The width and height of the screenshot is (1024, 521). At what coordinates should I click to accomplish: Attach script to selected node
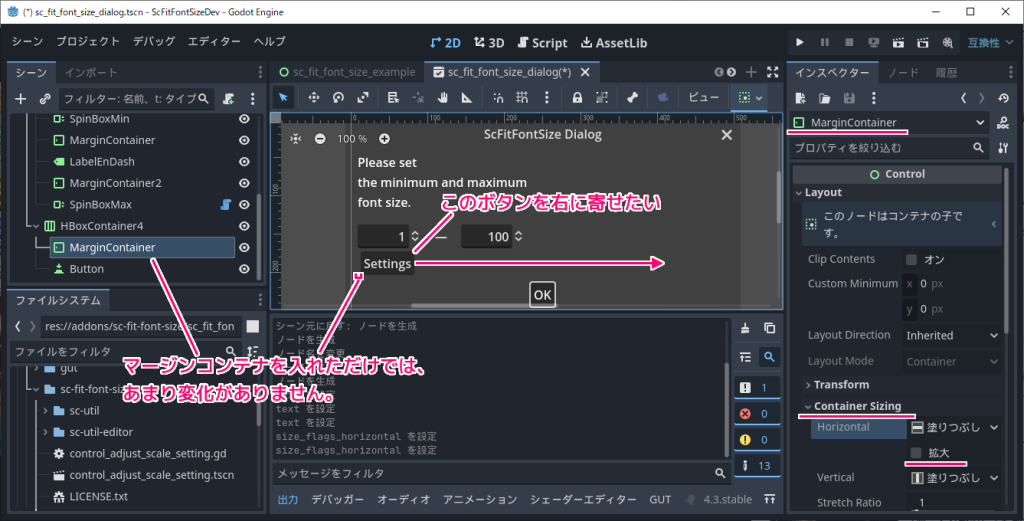point(229,99)
